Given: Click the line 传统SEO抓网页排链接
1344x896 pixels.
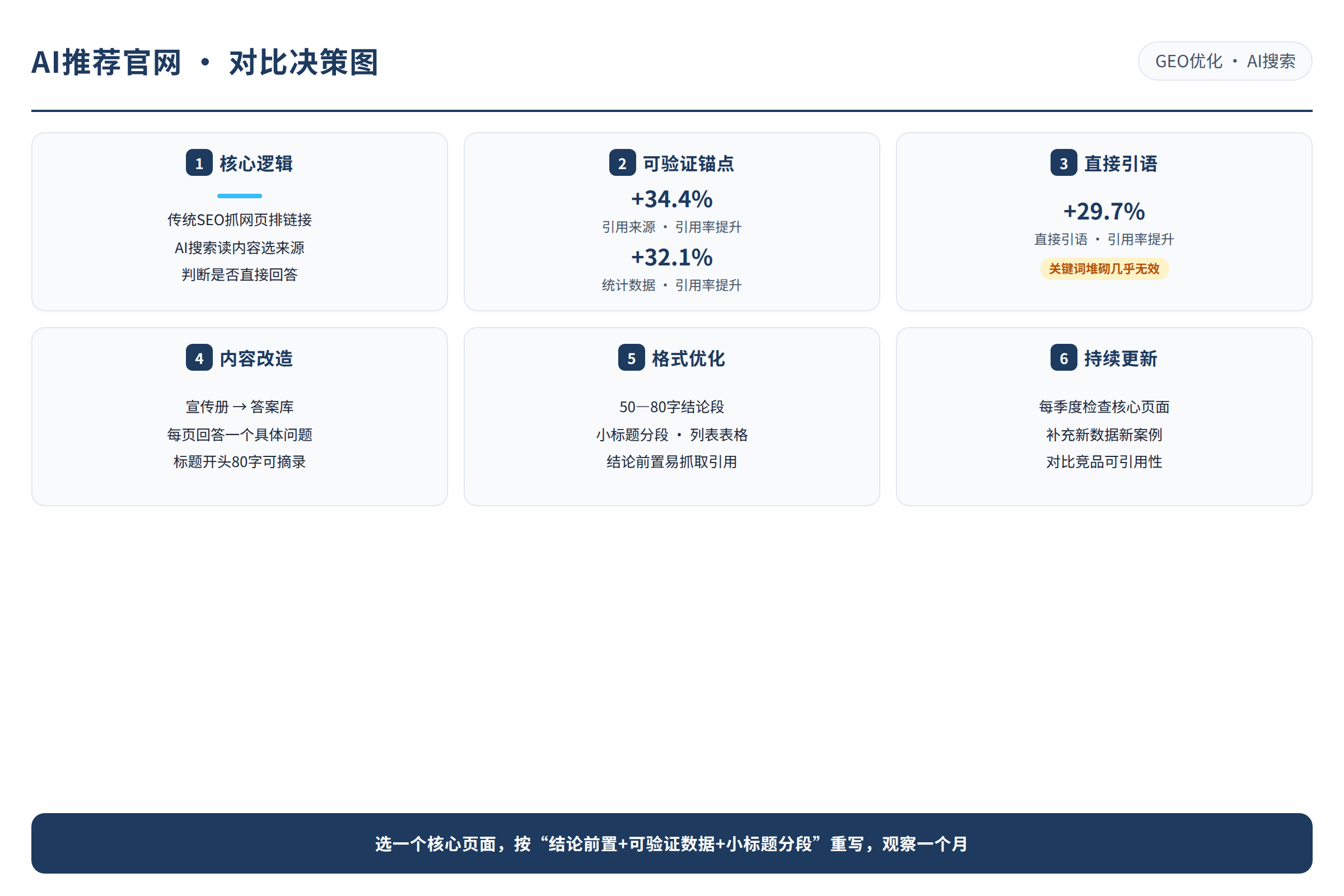Looking at the screenshot, I should coord(240,220).
